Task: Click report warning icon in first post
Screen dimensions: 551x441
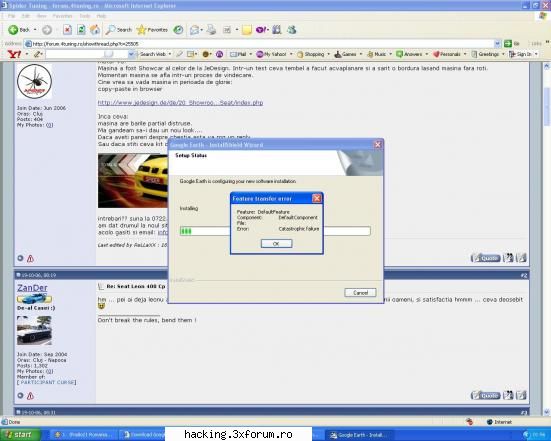Action: (x=31, y=259)
